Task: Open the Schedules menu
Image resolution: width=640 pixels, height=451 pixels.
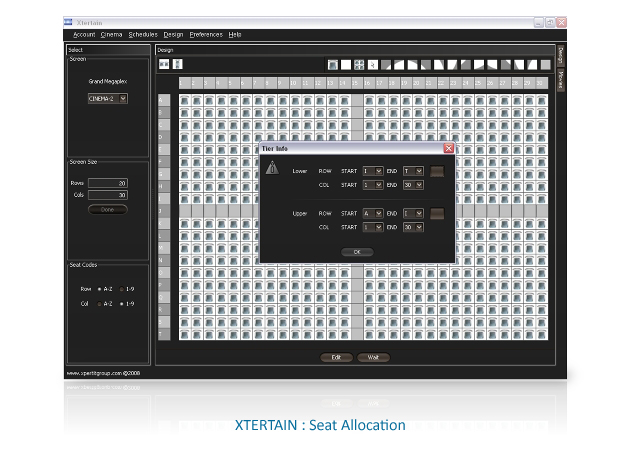Action: pos(143,35)
